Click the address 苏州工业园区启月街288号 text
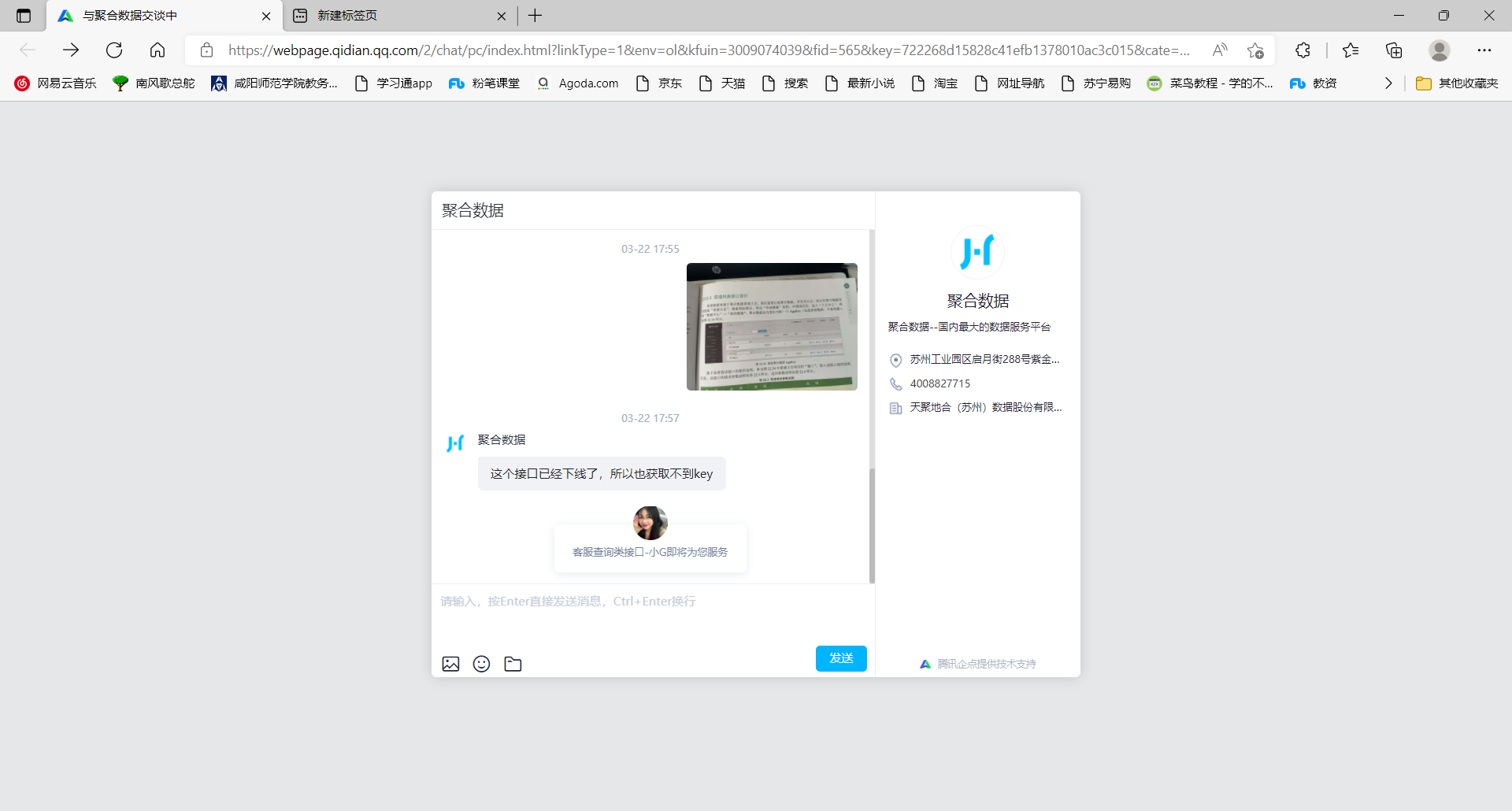Image resolution: width=1512 pixels, height=811 pixels. [x=984, y=359]
